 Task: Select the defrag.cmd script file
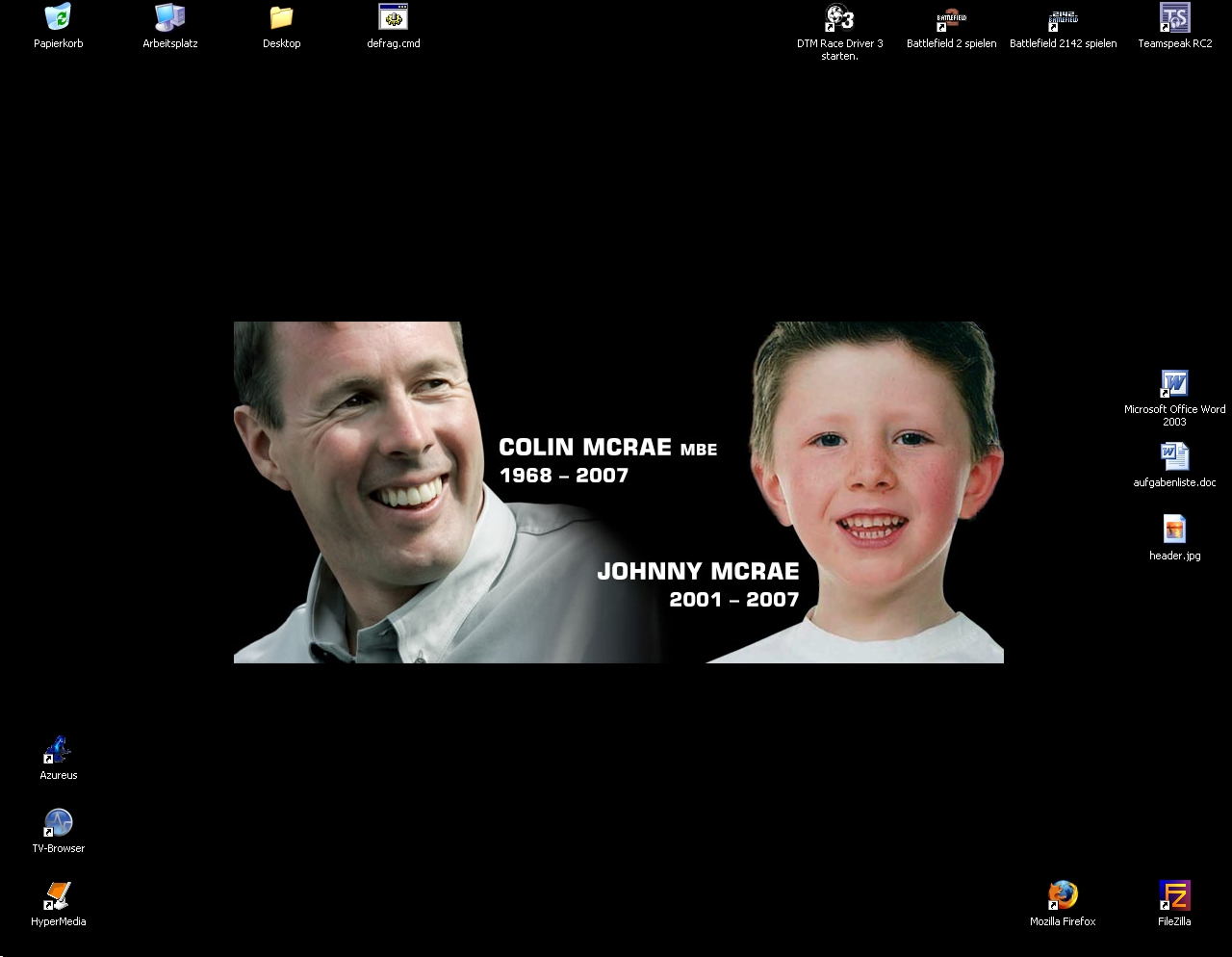point(393,18)
